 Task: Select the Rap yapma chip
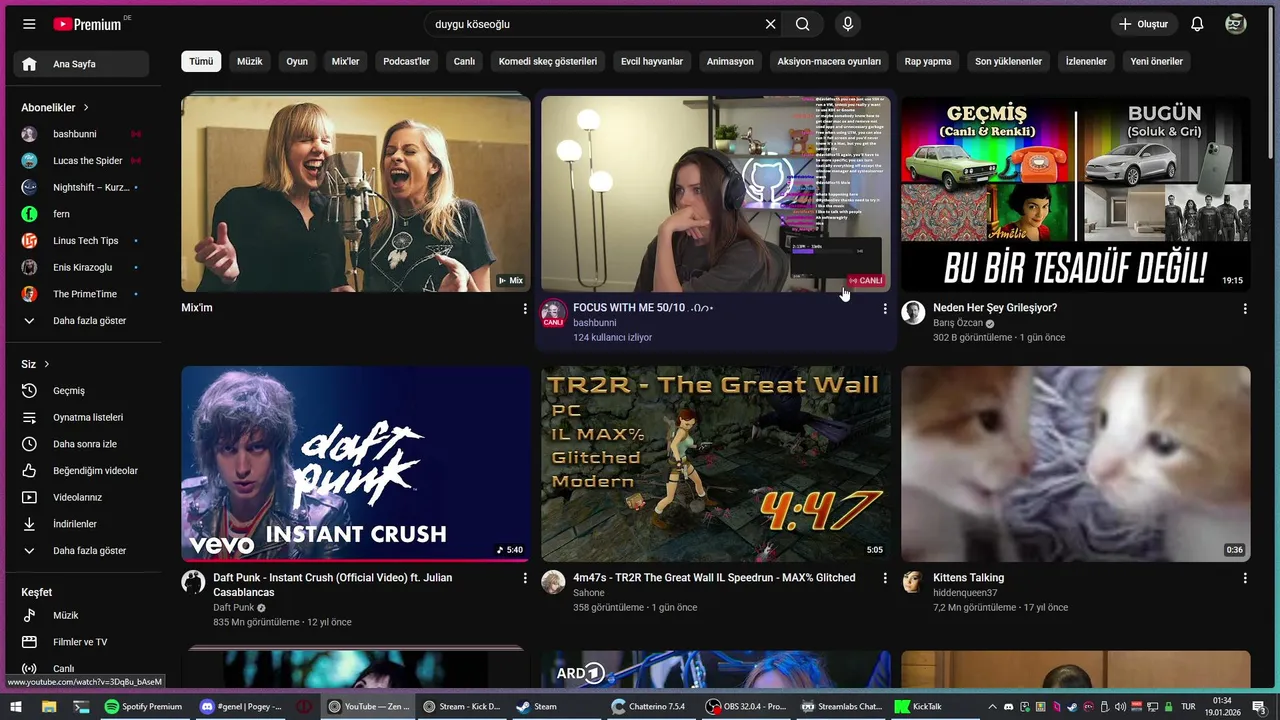click(928, 61)
